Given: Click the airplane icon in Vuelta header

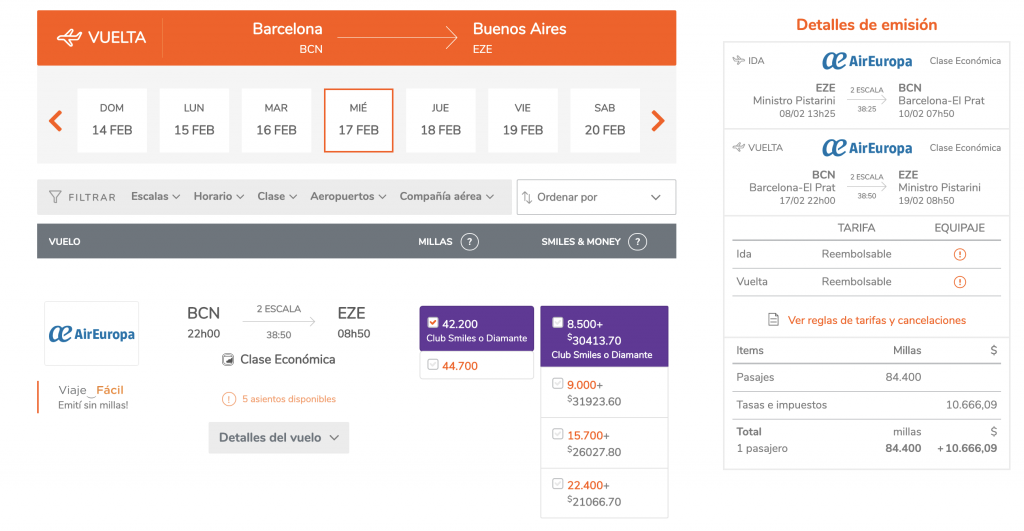Looking at the screenshot, I should coord(69,37).
